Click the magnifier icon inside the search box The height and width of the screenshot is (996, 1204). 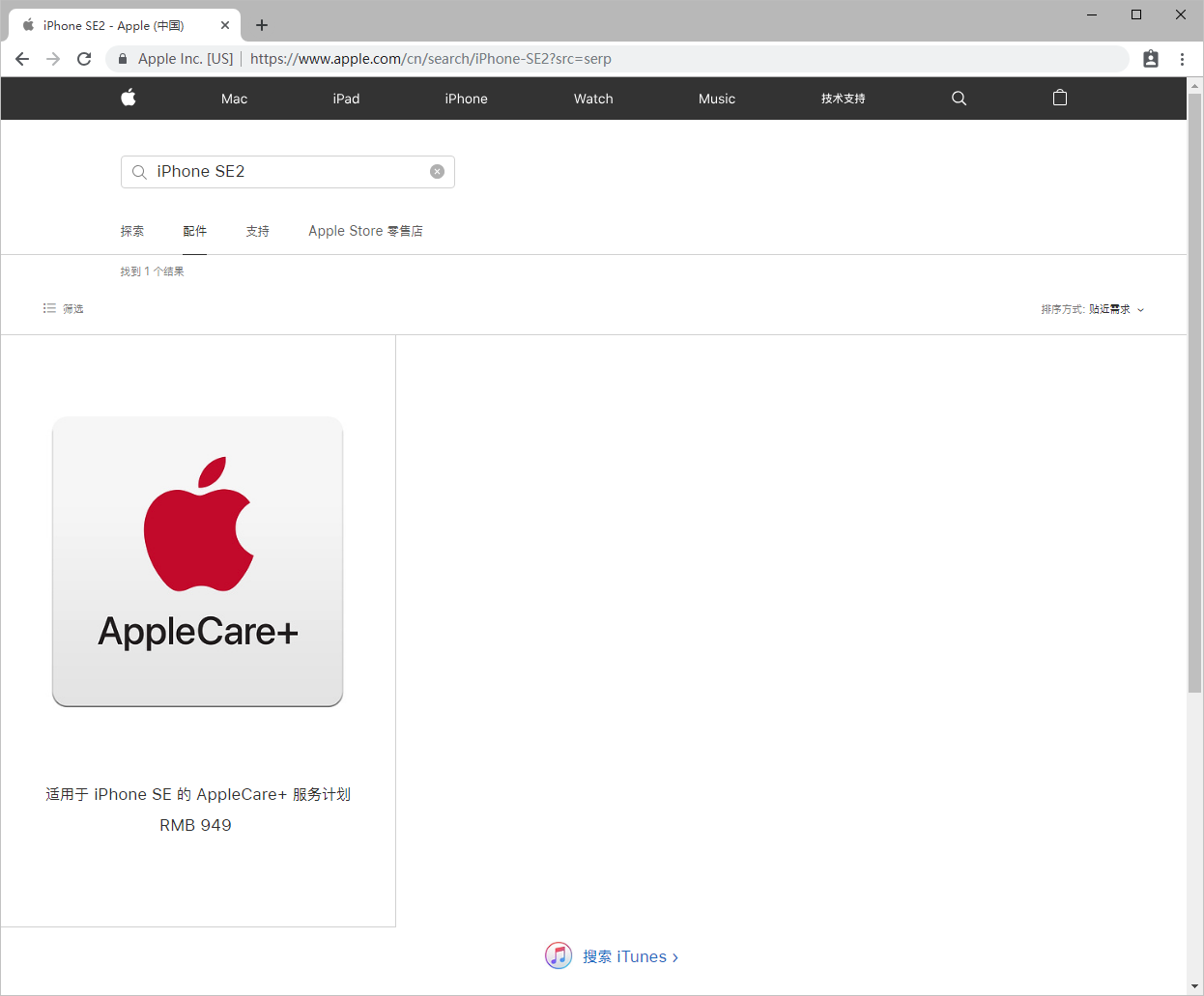(139, 171)
